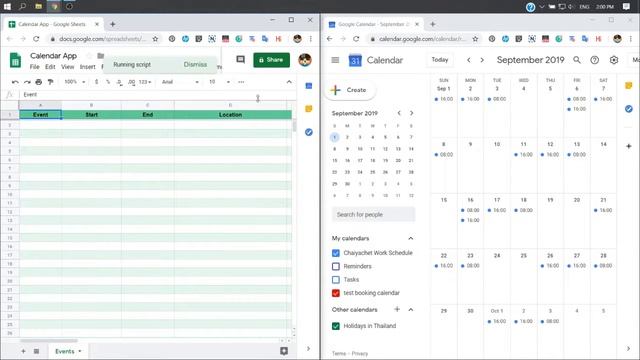
Task: Add a new sheet with the plus icon
Action: click(23, 351)
